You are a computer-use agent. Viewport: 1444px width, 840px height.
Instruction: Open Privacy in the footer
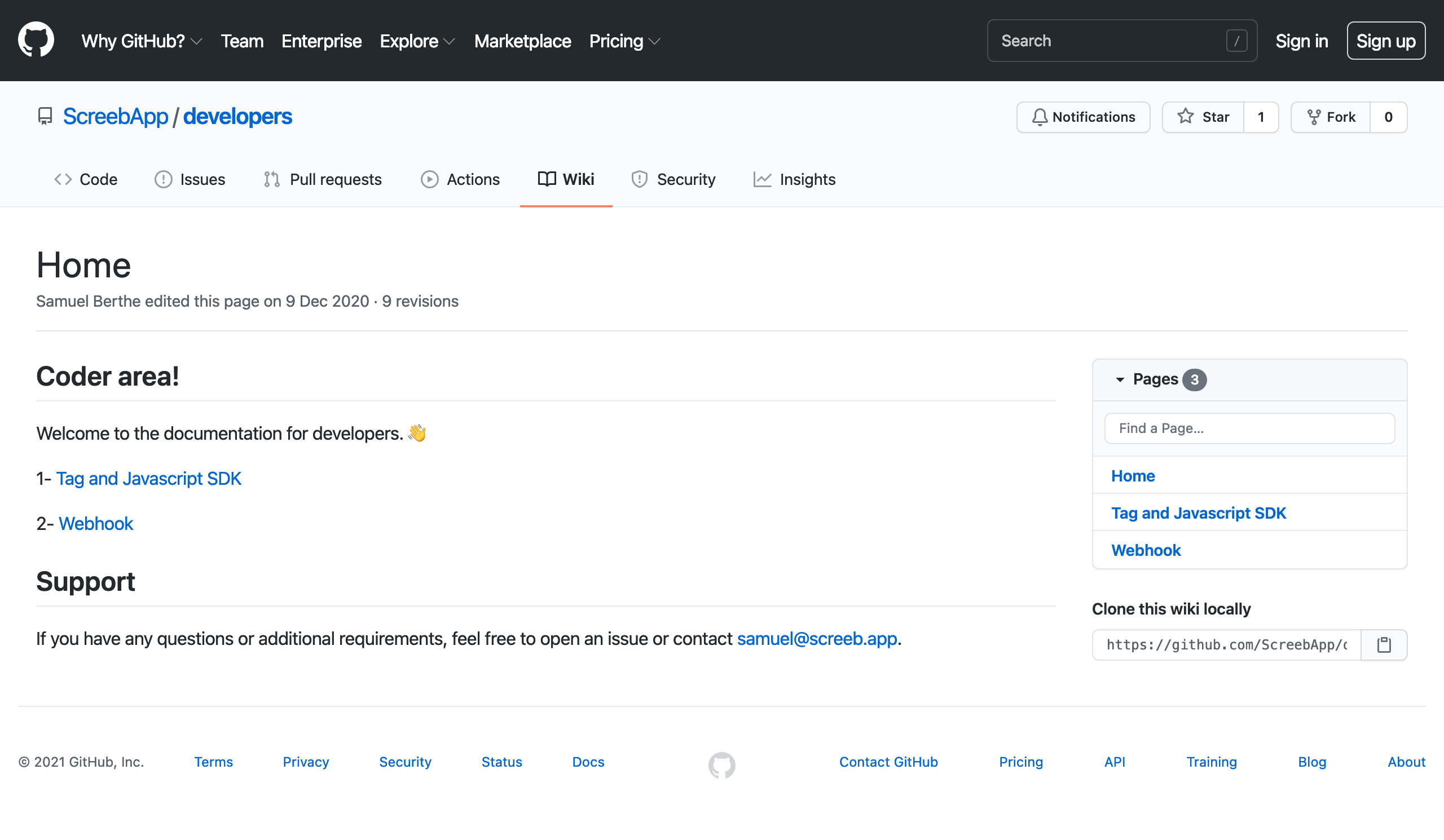[x=305, y=762]
